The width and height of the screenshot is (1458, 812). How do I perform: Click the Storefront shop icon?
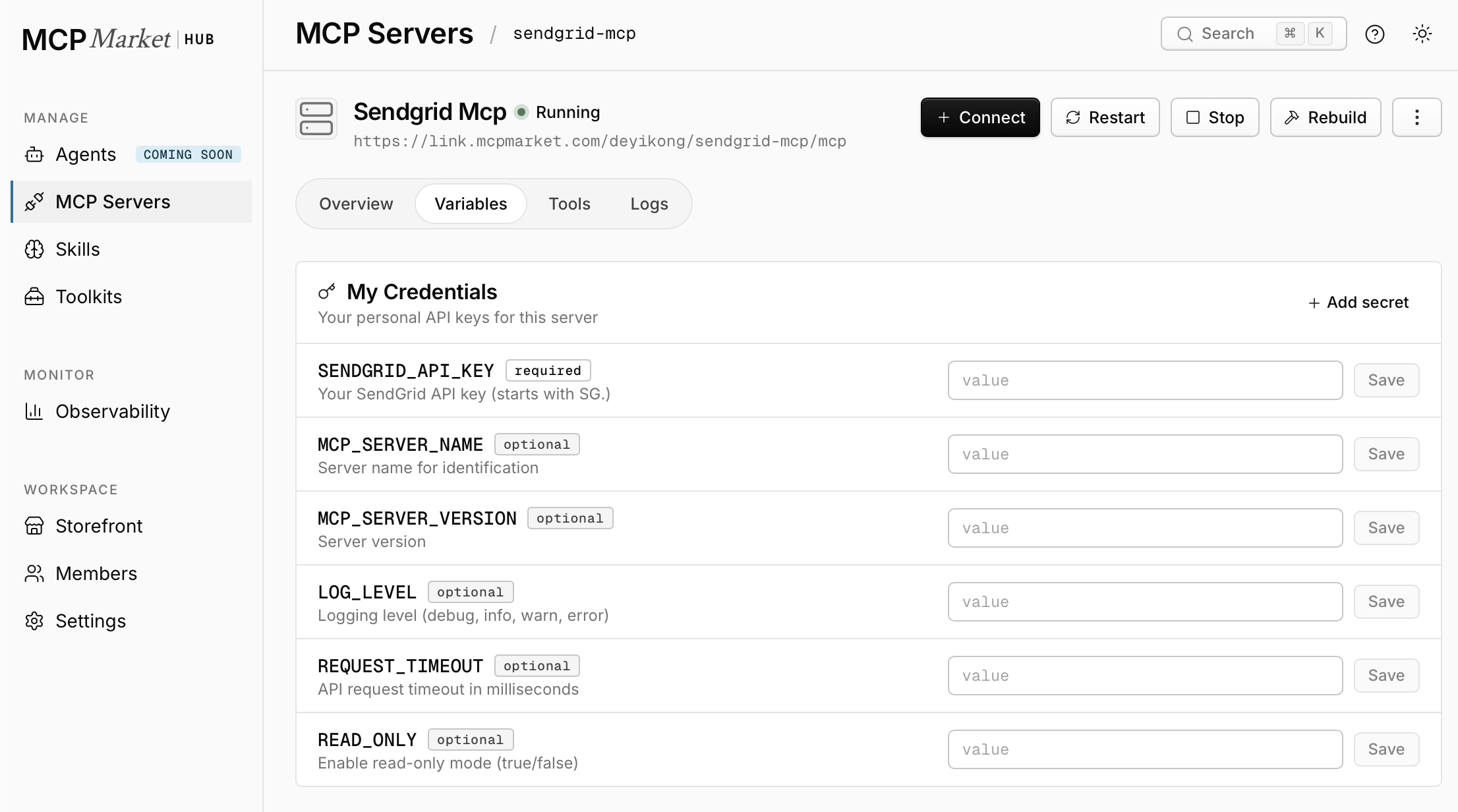[34, 526]
